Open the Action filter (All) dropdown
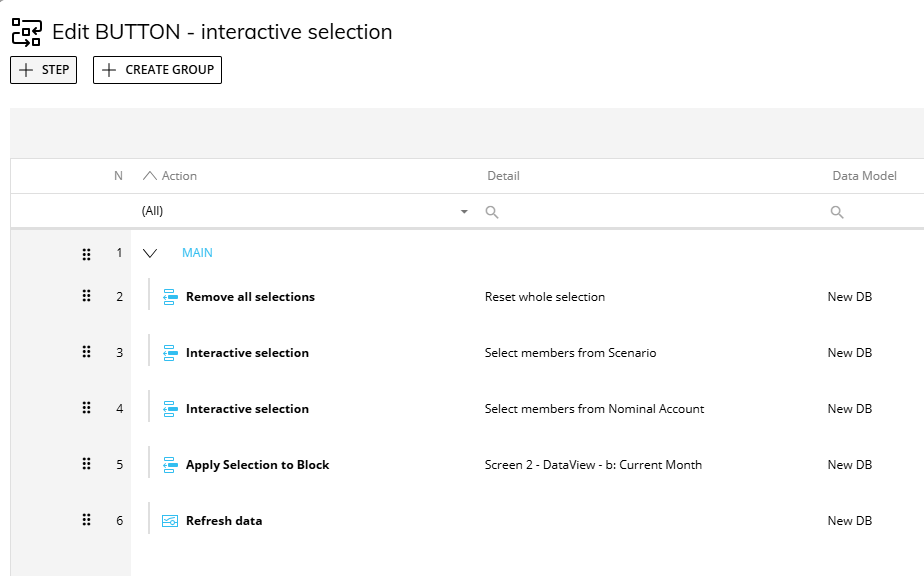Image resolution: width=924 pixels, height=576 pixels. pyautogui.click(x=463, y=212)
